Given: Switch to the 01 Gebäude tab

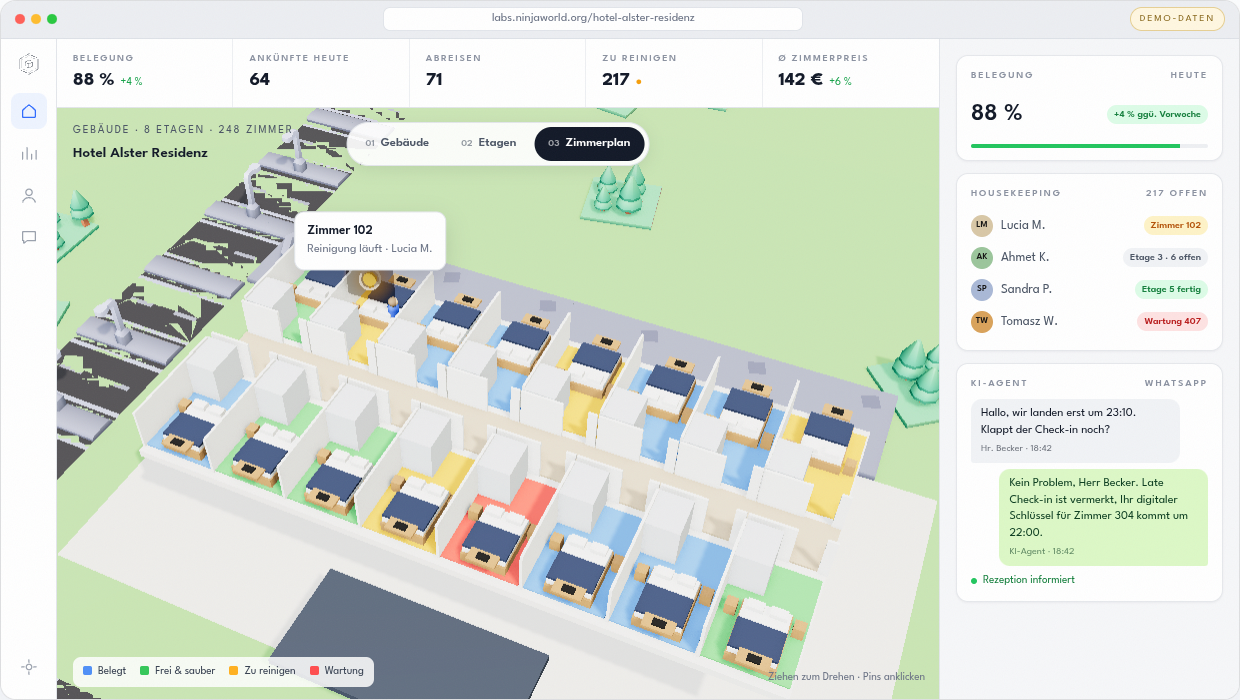Looking at the screenshot, I should (x=397, y=143).
